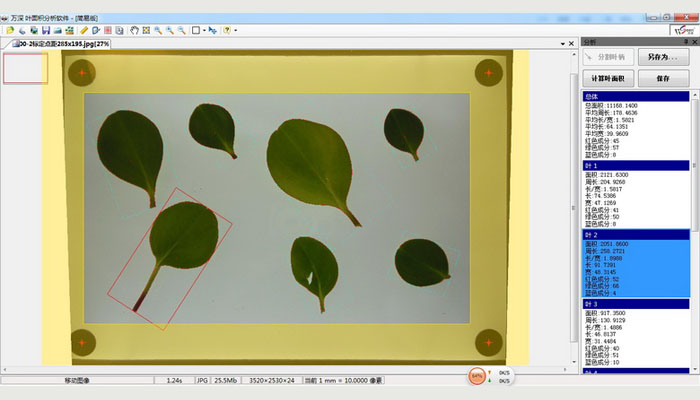The image size is (700, 400).
Task: Expand the 叶 3 result section header
Action: click(x=635, y=303)
